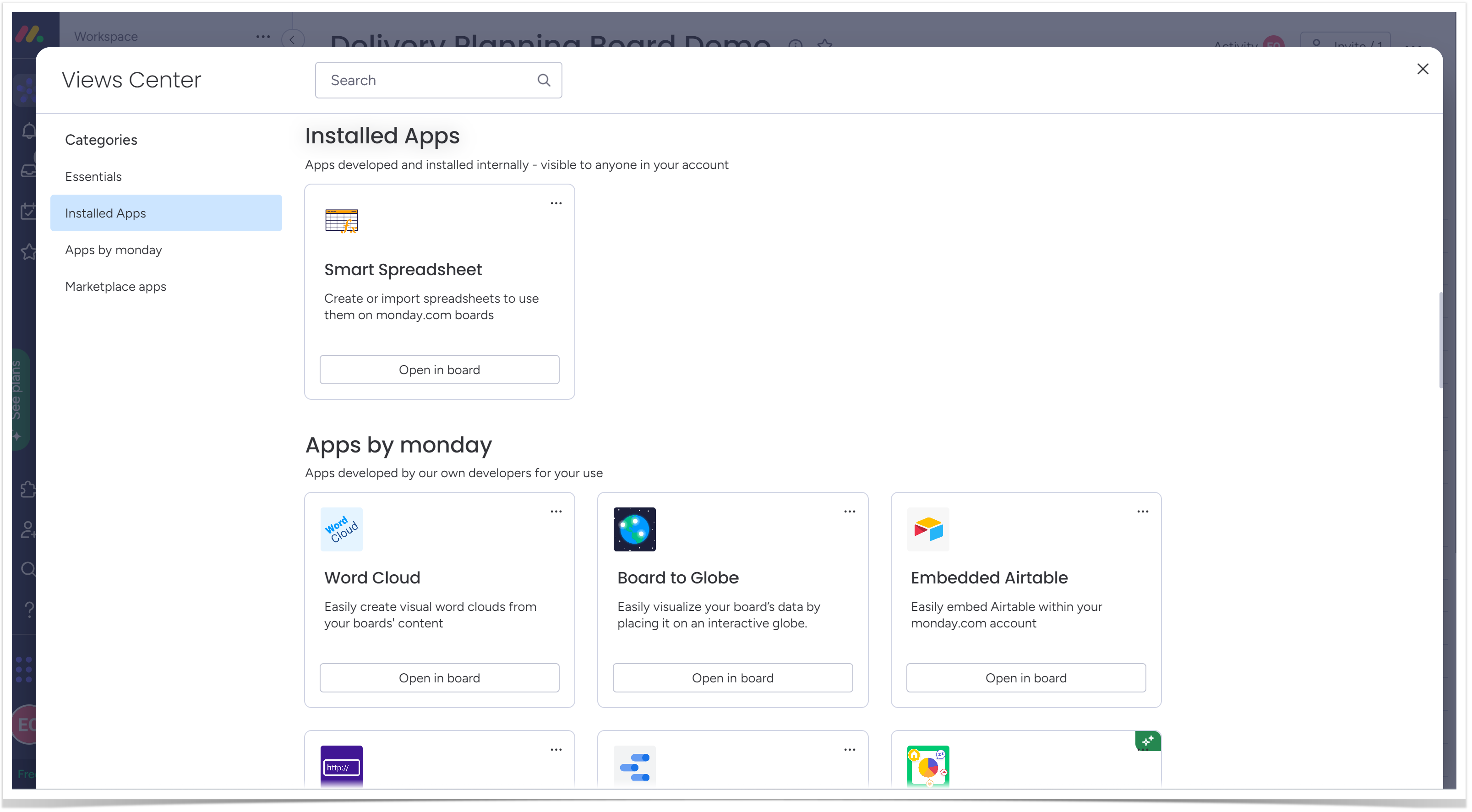Image resolution: width=1472 pixels, height=812 pixels.
Task: Open Workspace three-dot menu behind dialog
Action: [263, 37]
